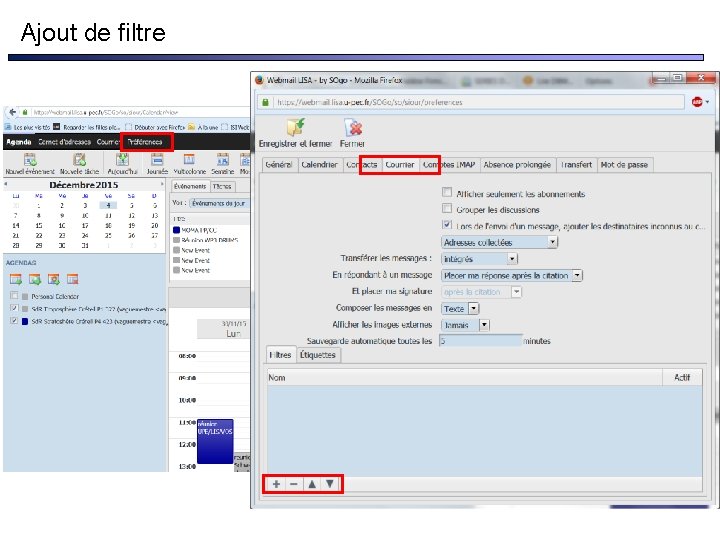720x540 pixels.
Task: Click the autosave minutes input field
Action: click(x=480, y=341)
